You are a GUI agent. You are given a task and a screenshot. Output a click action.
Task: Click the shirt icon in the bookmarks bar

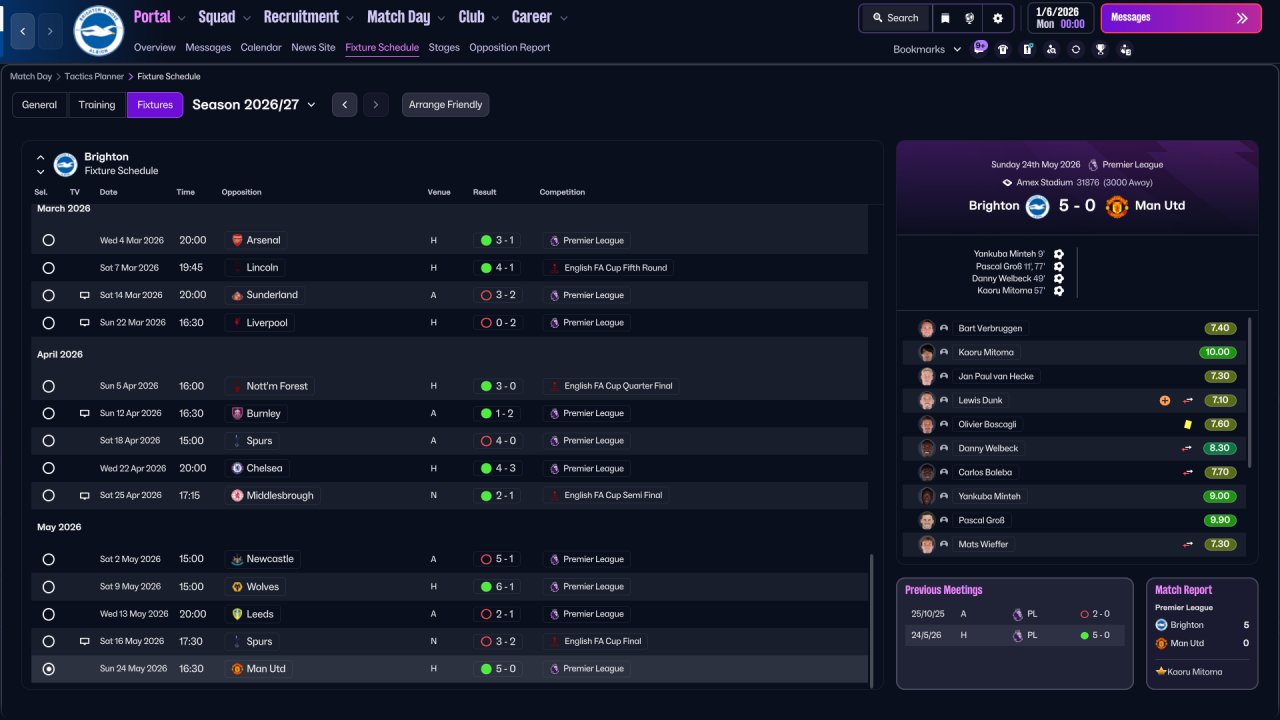pyautogui.click(x=1003, y=49)
